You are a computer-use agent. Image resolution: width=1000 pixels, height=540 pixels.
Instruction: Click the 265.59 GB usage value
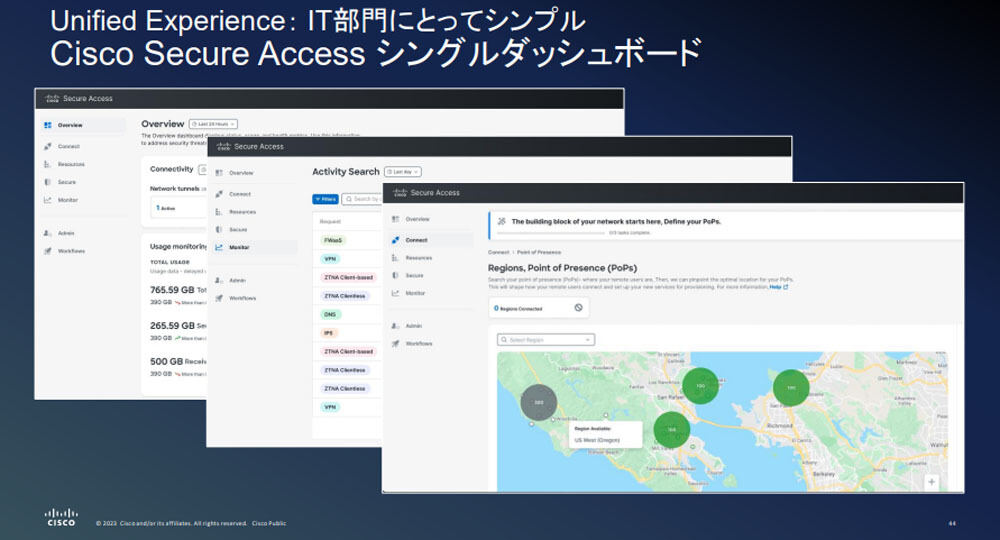pyautogui.click(x=172, y=325)
